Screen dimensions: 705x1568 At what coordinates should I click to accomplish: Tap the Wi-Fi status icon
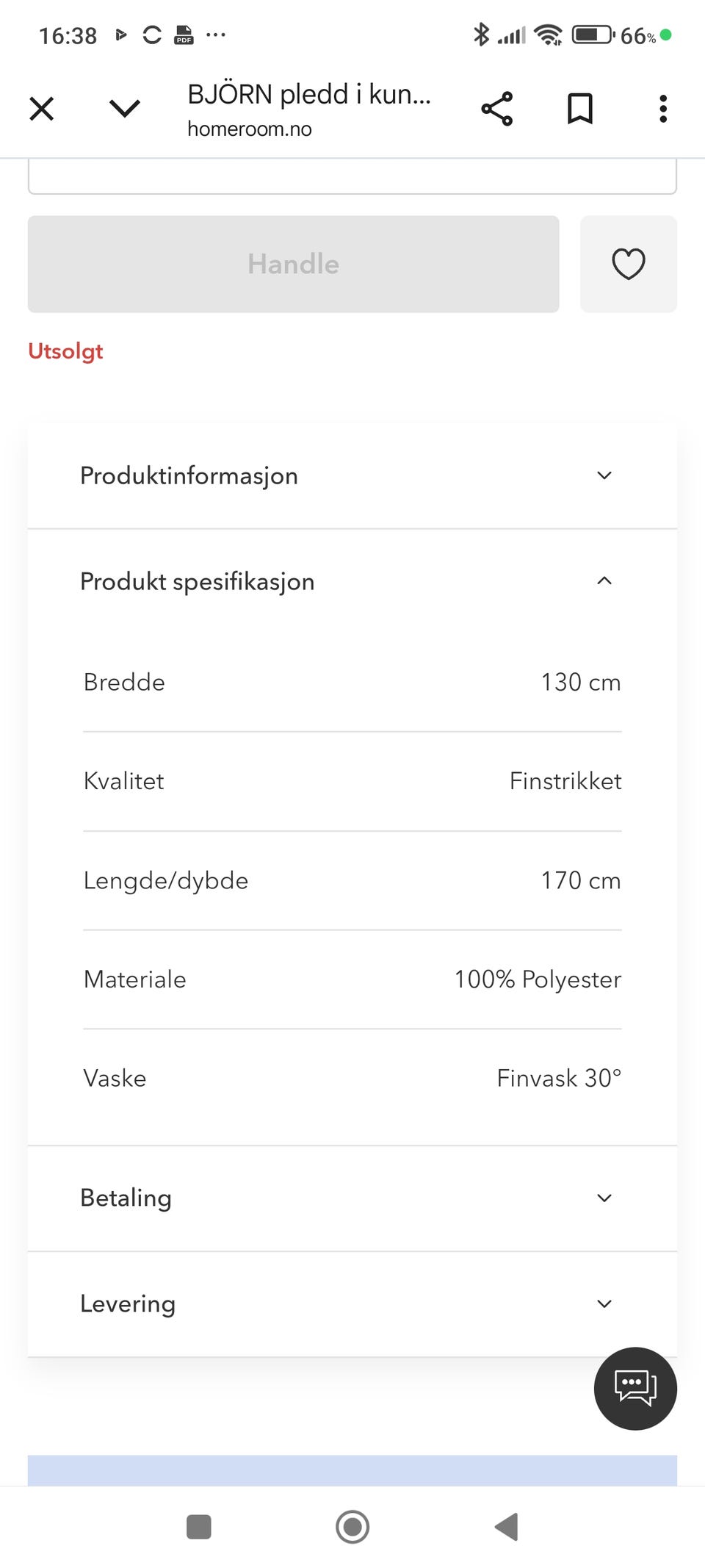pos(548,35)
